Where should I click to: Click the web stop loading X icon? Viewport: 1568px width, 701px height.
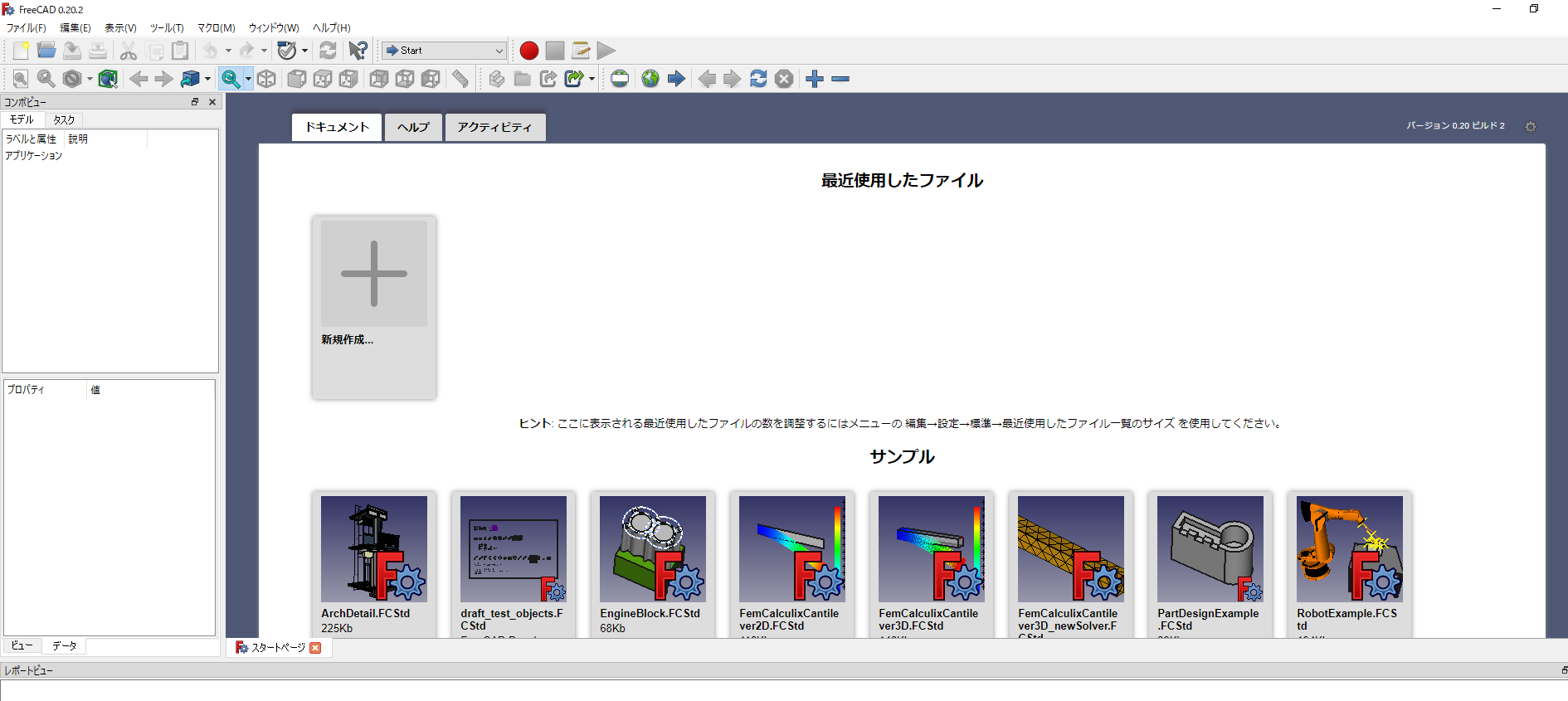pyautogui.click(x=784, y=79)
